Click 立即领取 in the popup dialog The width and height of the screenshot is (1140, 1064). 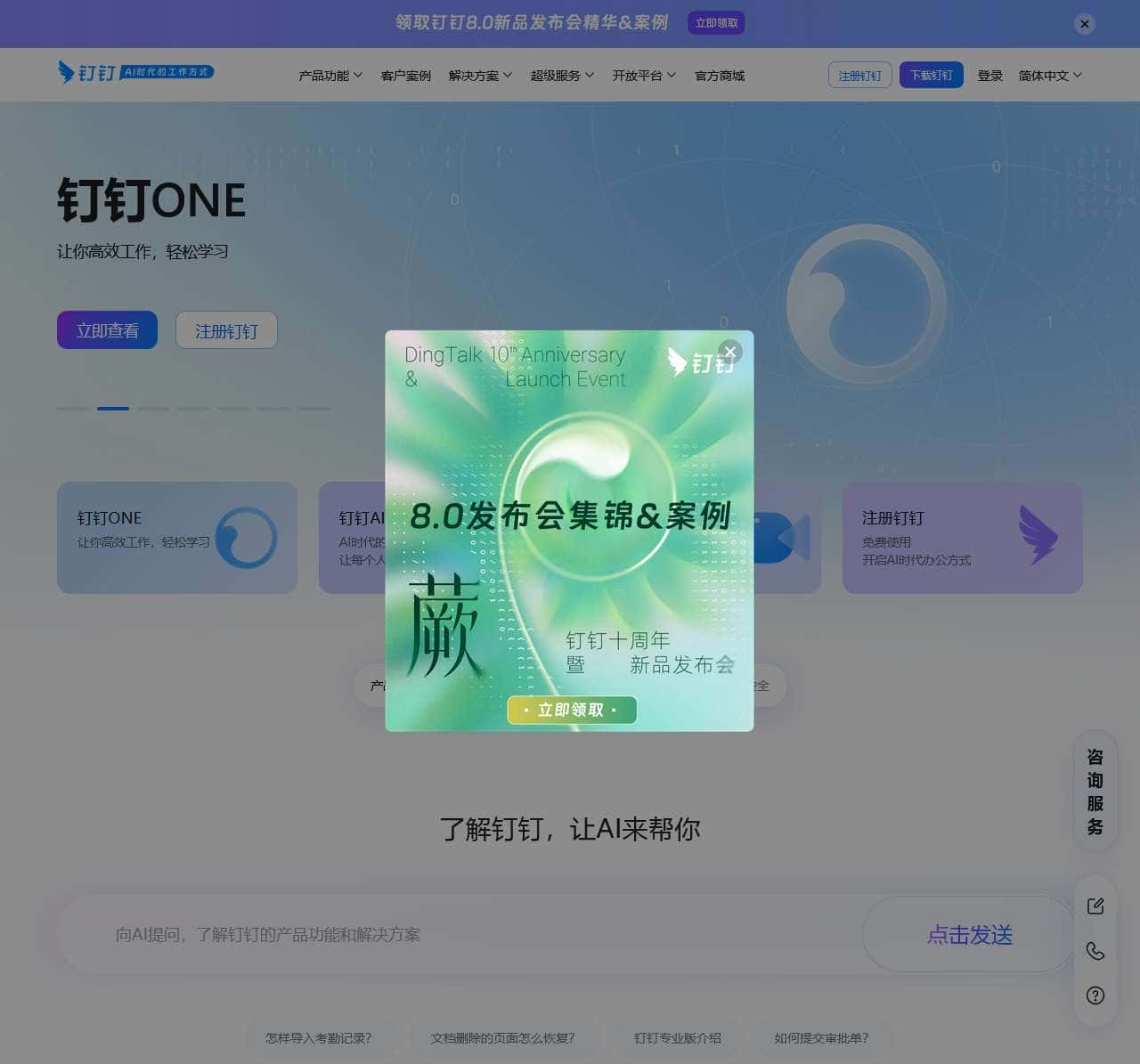[572, 710]
